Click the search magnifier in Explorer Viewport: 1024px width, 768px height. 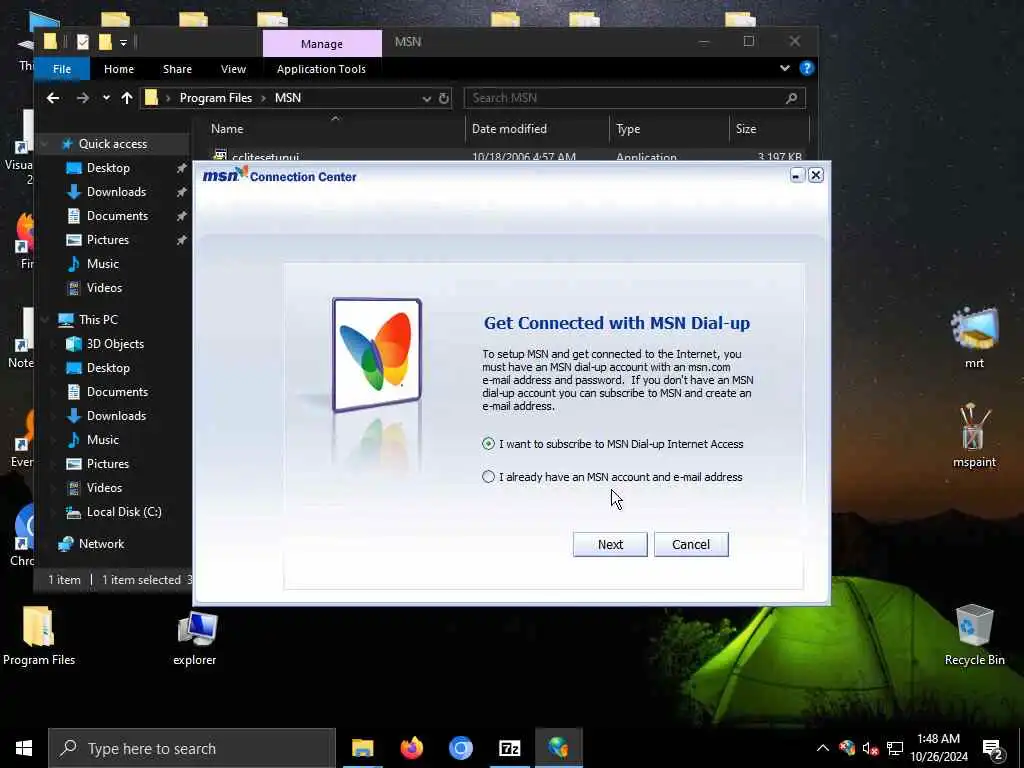tap(792, 98)
